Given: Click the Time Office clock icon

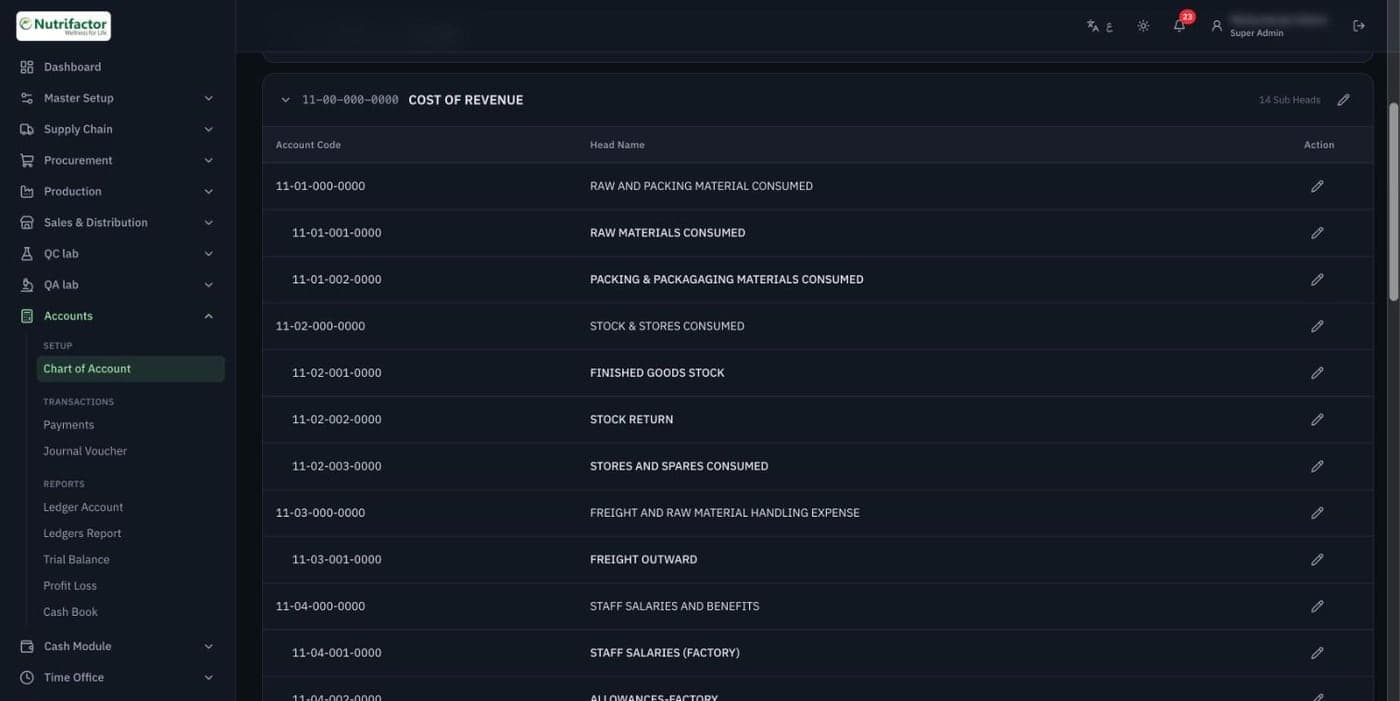Looking at the screenshot, I should (27, 677).
